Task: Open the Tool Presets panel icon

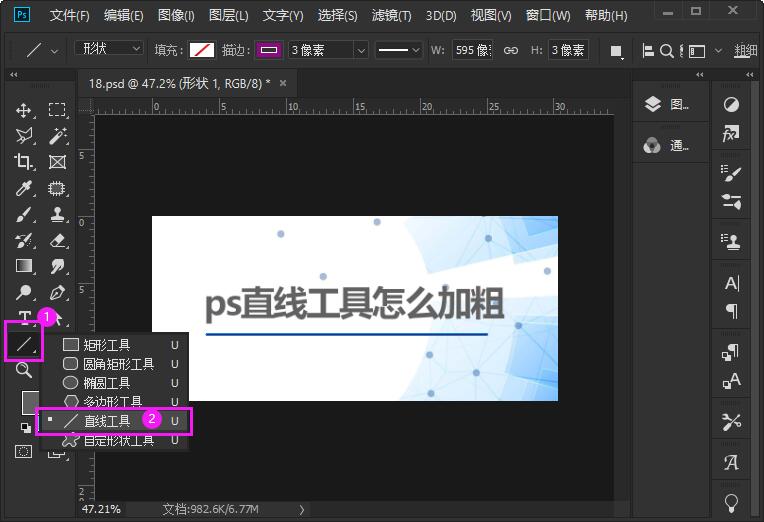Action: [731, 422]
